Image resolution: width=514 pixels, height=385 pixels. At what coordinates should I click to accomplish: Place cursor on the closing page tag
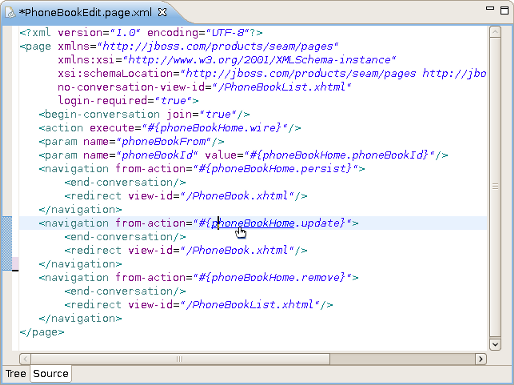(x=42, y=332)
